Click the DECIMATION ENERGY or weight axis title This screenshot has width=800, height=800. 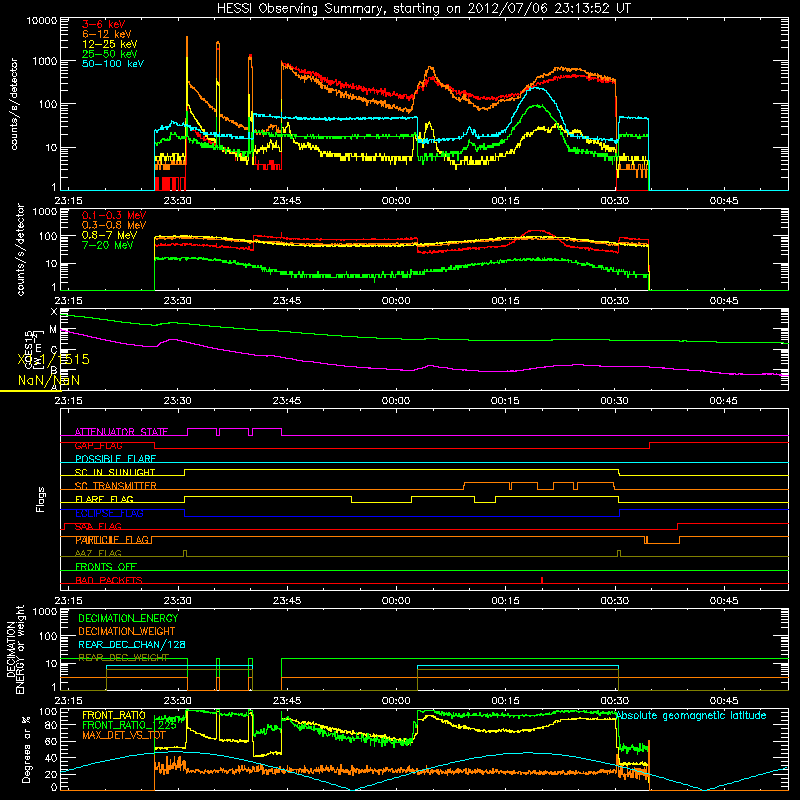pos(15,649)
